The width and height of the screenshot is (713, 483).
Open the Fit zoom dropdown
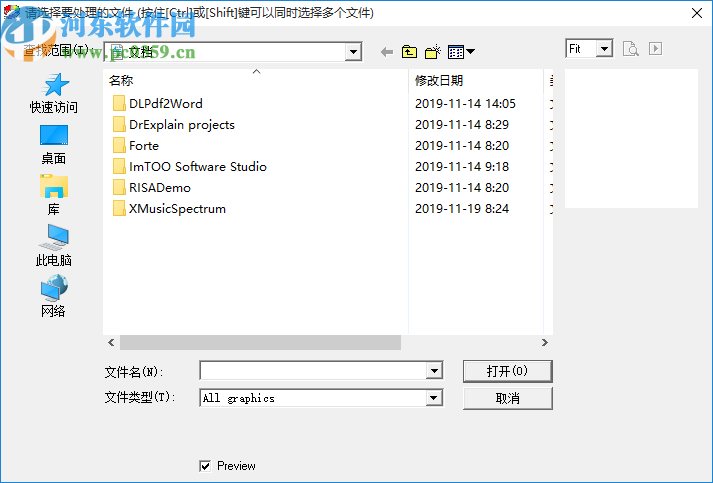[604, 49]
